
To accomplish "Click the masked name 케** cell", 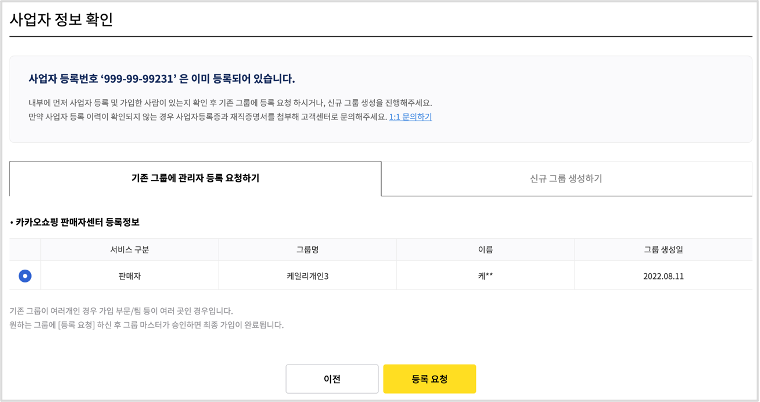I will [487, 275].
